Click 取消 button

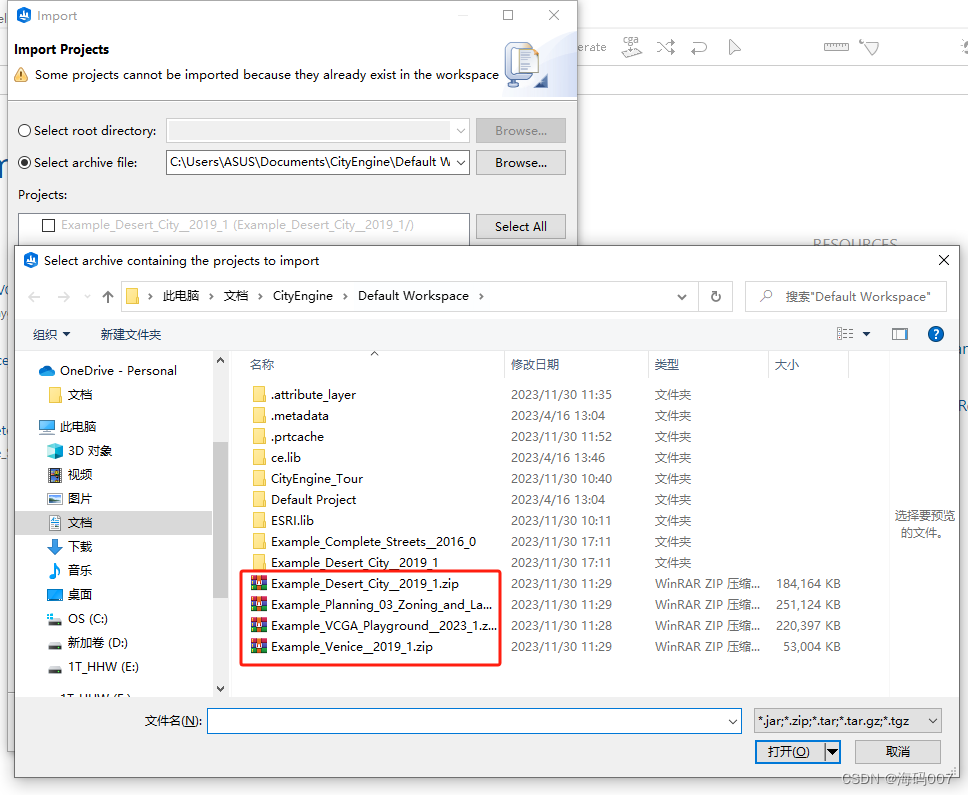898,752
